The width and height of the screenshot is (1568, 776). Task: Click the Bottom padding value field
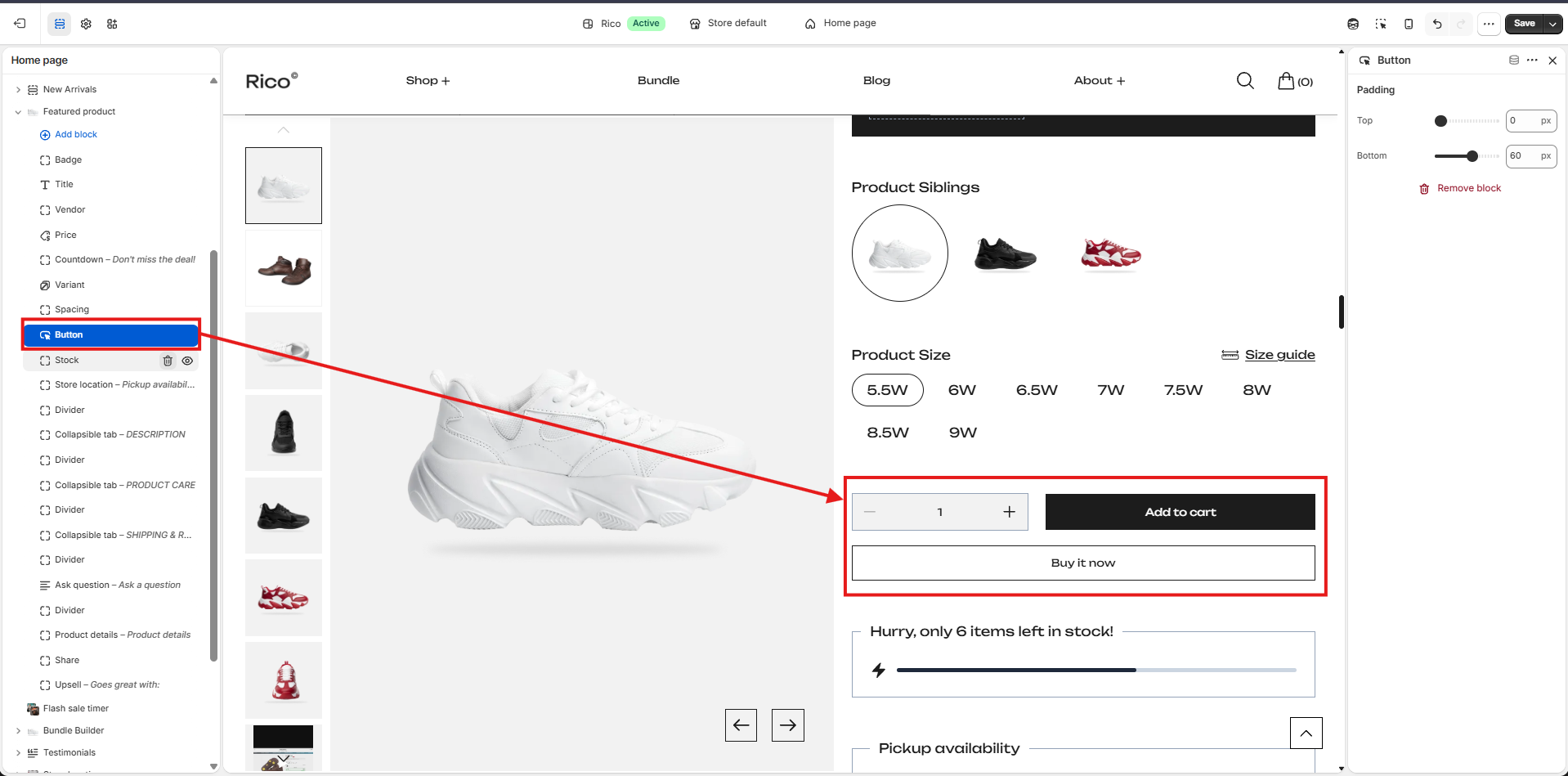click(x=1530, y=156)
